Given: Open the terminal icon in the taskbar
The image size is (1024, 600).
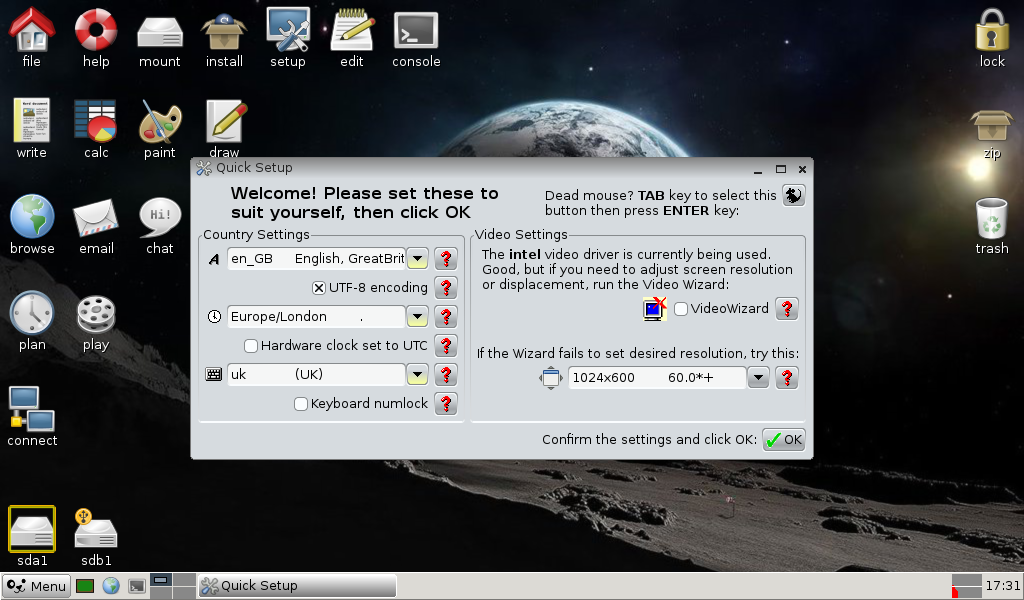Looking at the screenshot, I should coord(136,586).
